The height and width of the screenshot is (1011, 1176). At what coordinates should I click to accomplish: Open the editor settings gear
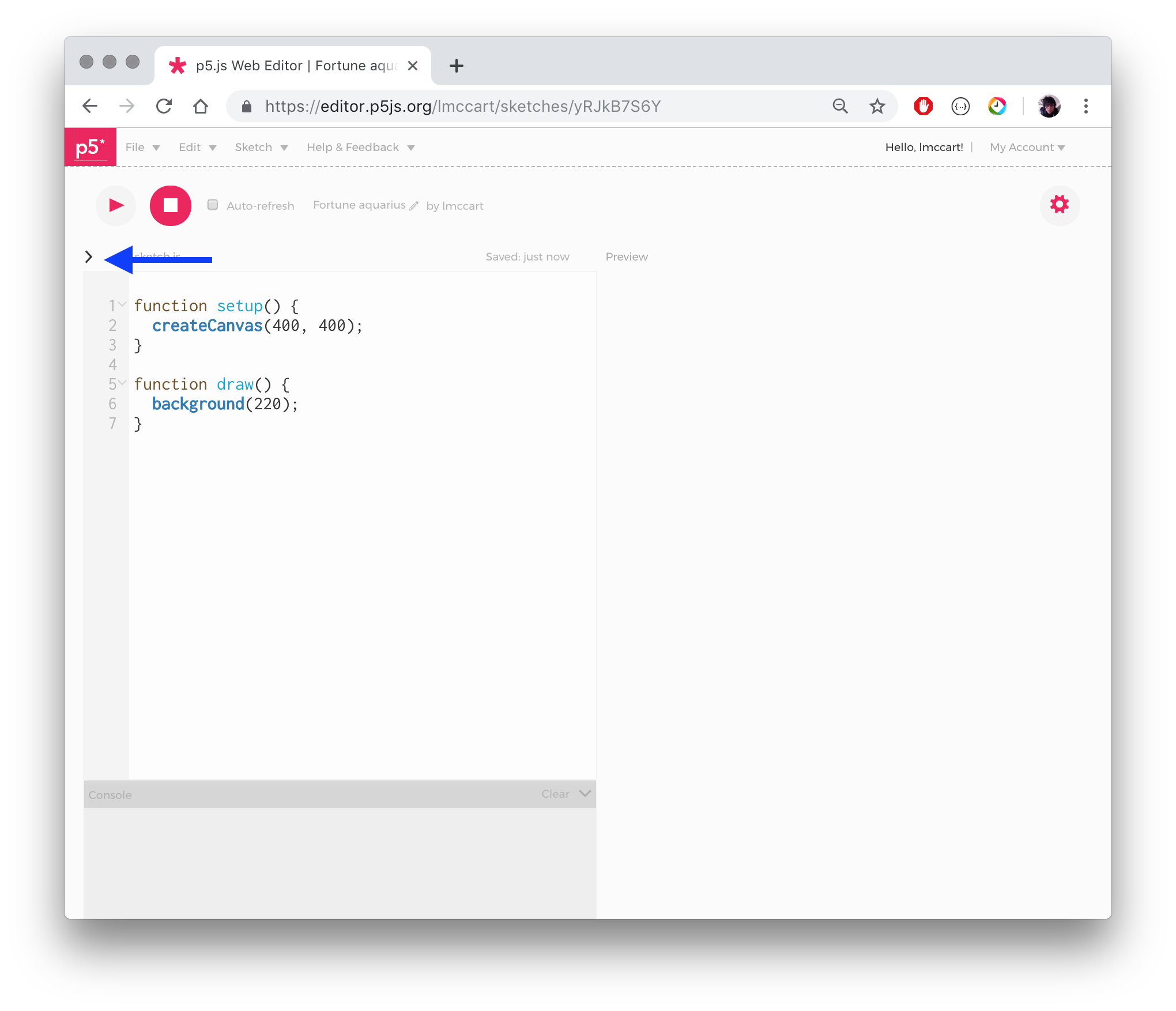coord(1060,205)
